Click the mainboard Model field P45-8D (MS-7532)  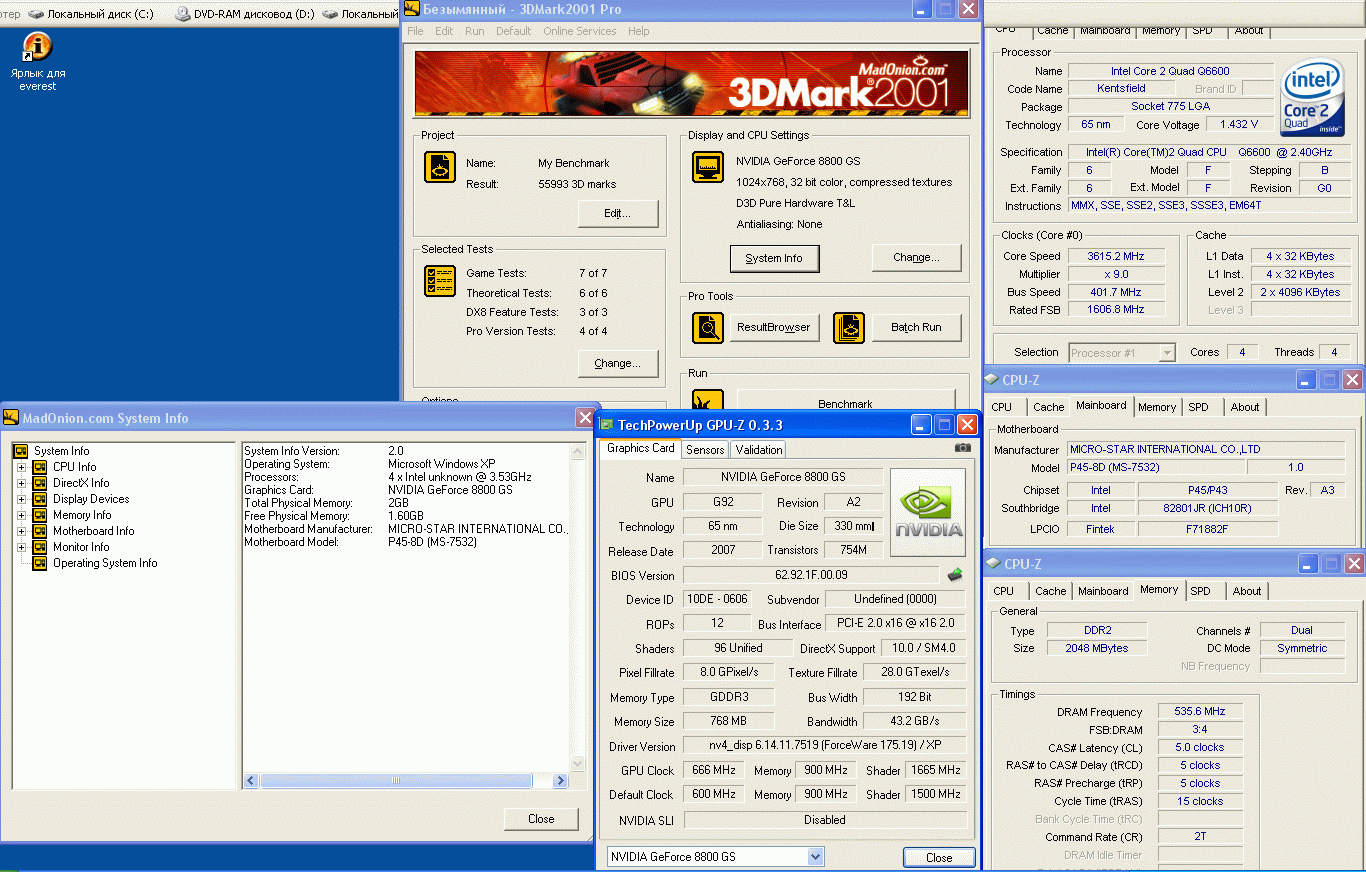[1155, 467]
